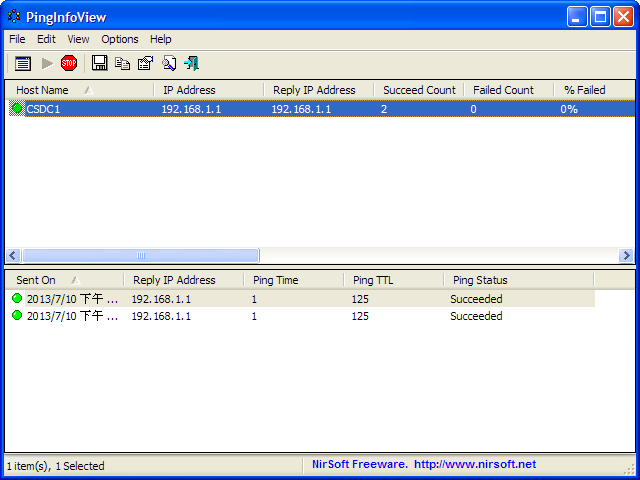Sort by the Host Name column header

tap(80, 90)
